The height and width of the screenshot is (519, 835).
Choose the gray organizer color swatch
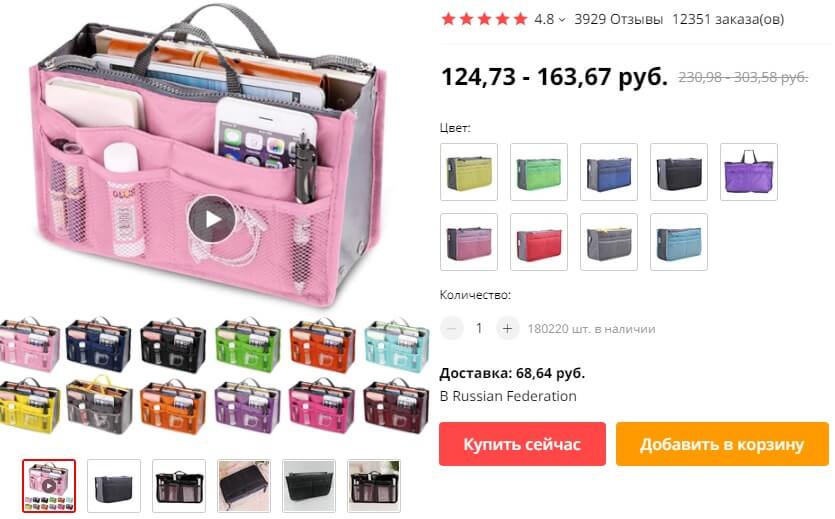[x=609, y=242]
